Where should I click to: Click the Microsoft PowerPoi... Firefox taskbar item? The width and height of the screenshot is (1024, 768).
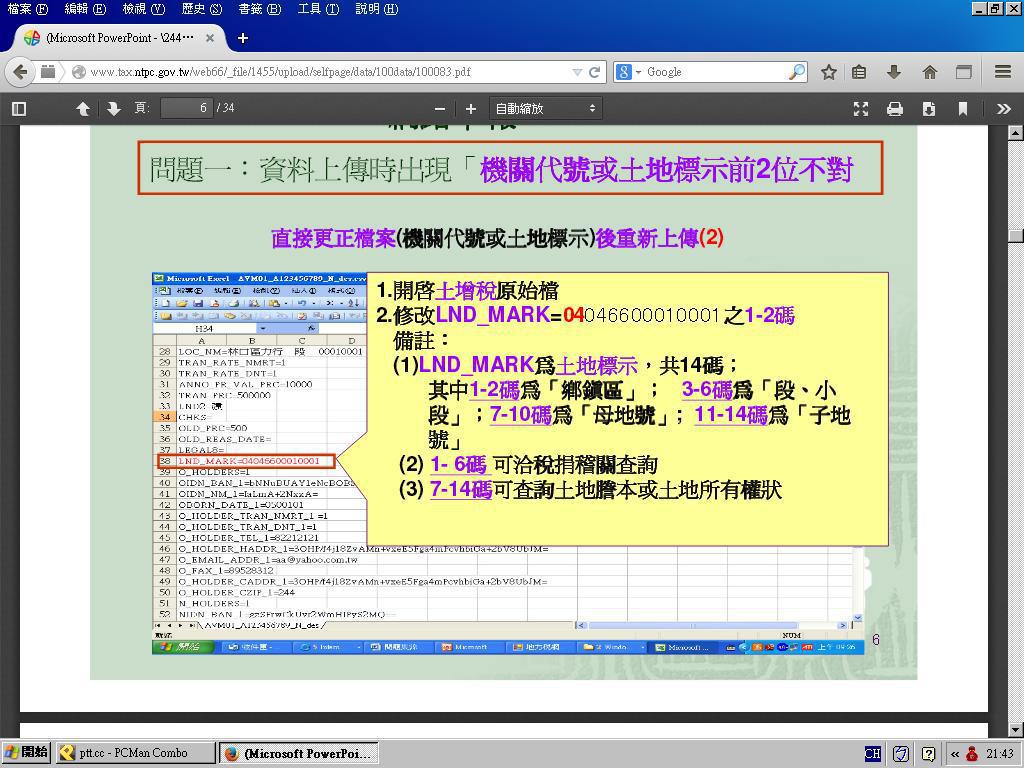tap(298, 753)
